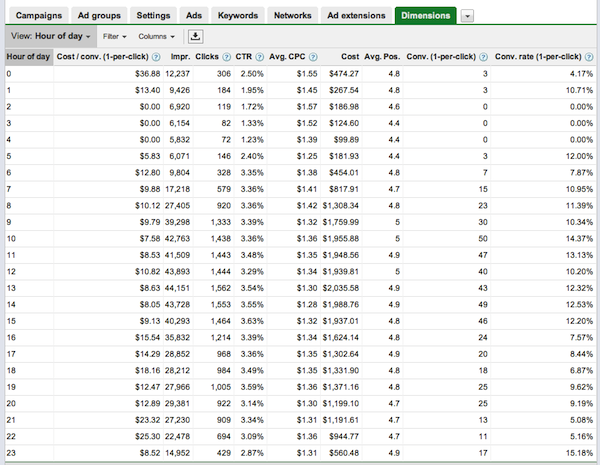The height and width of the screenshot is (465, 600).
Task: Click cost value $1,199.10
Action: click(341, 403)
